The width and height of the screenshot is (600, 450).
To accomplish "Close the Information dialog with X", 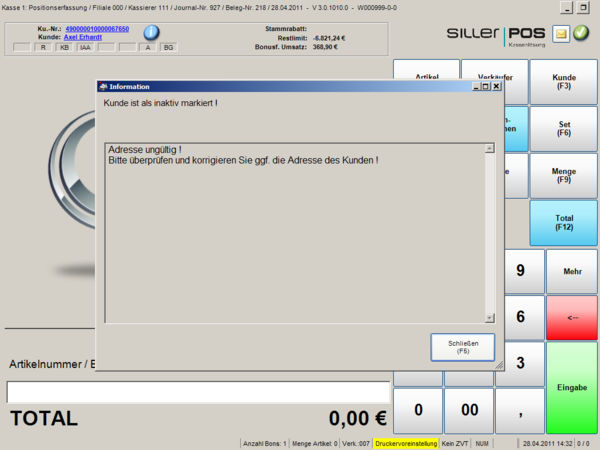I will (x=497, y=87).
